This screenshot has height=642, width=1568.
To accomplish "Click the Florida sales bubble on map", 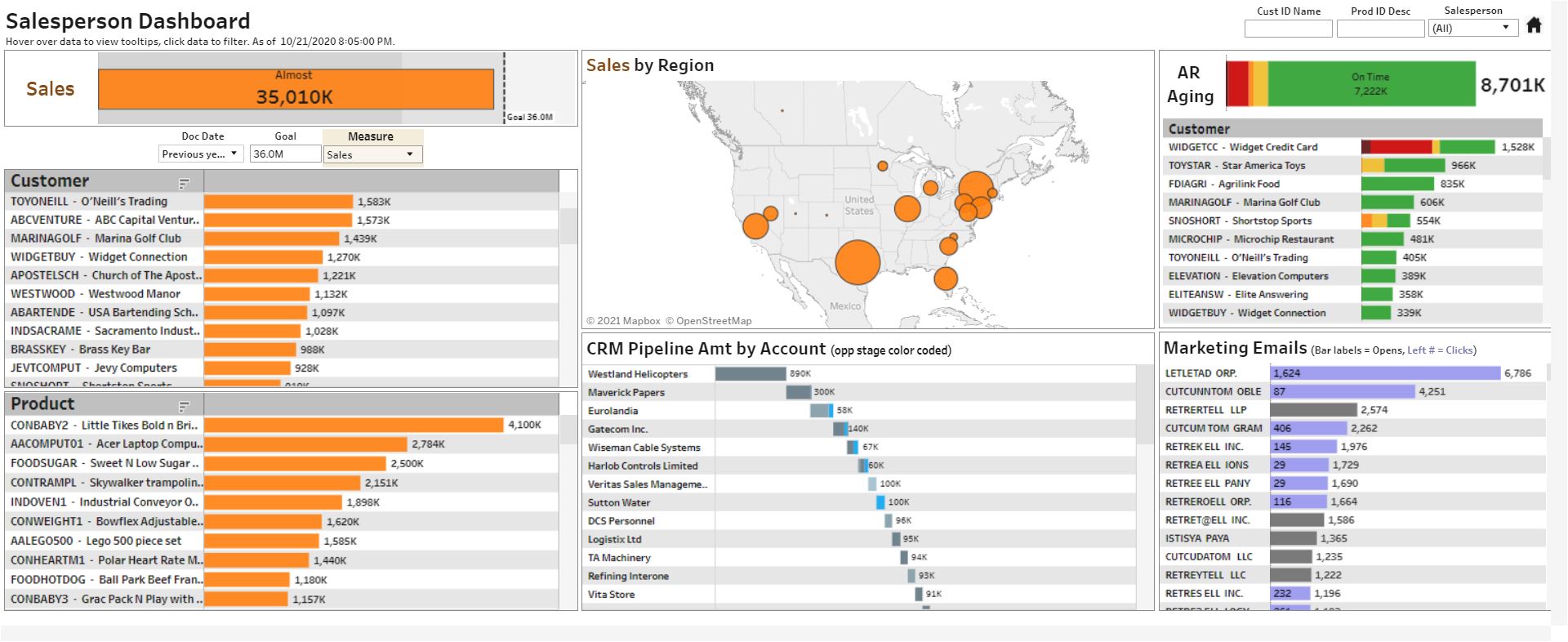I will [946, 279].
